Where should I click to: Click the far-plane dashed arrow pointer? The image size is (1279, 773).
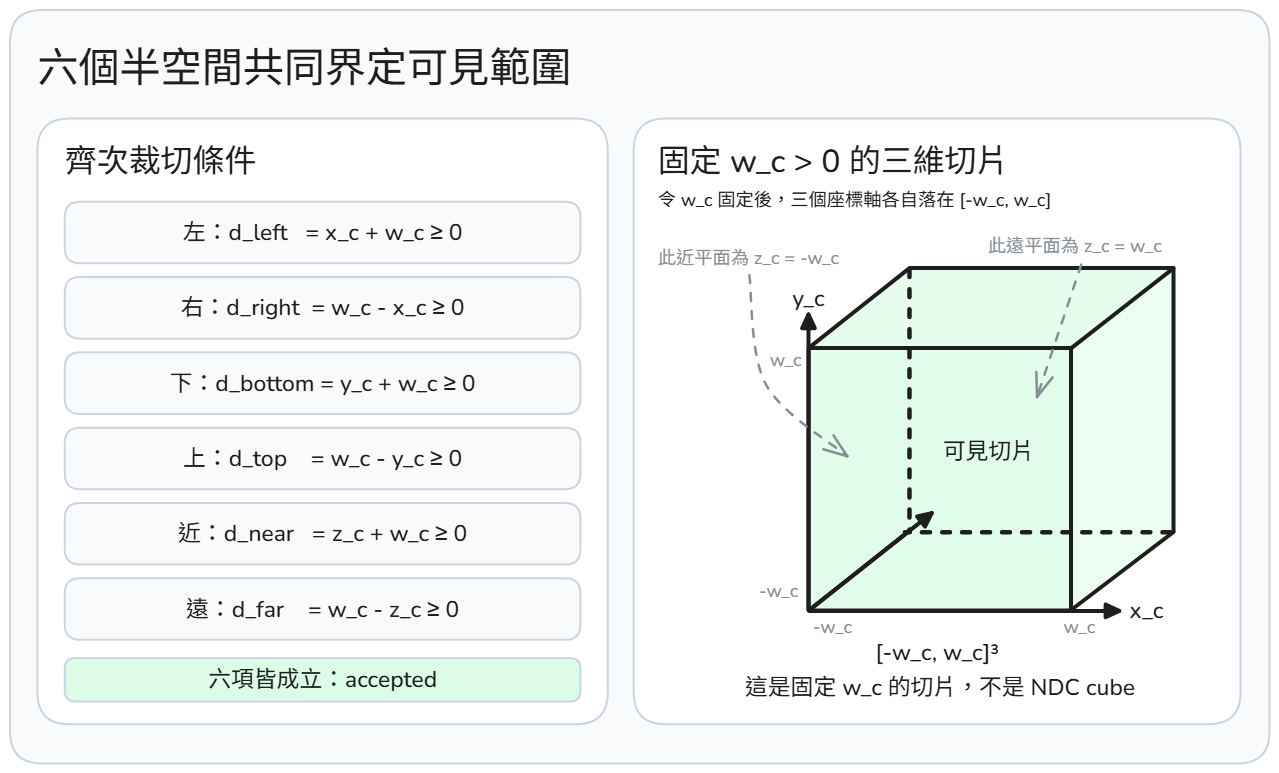pos(1058,326)
